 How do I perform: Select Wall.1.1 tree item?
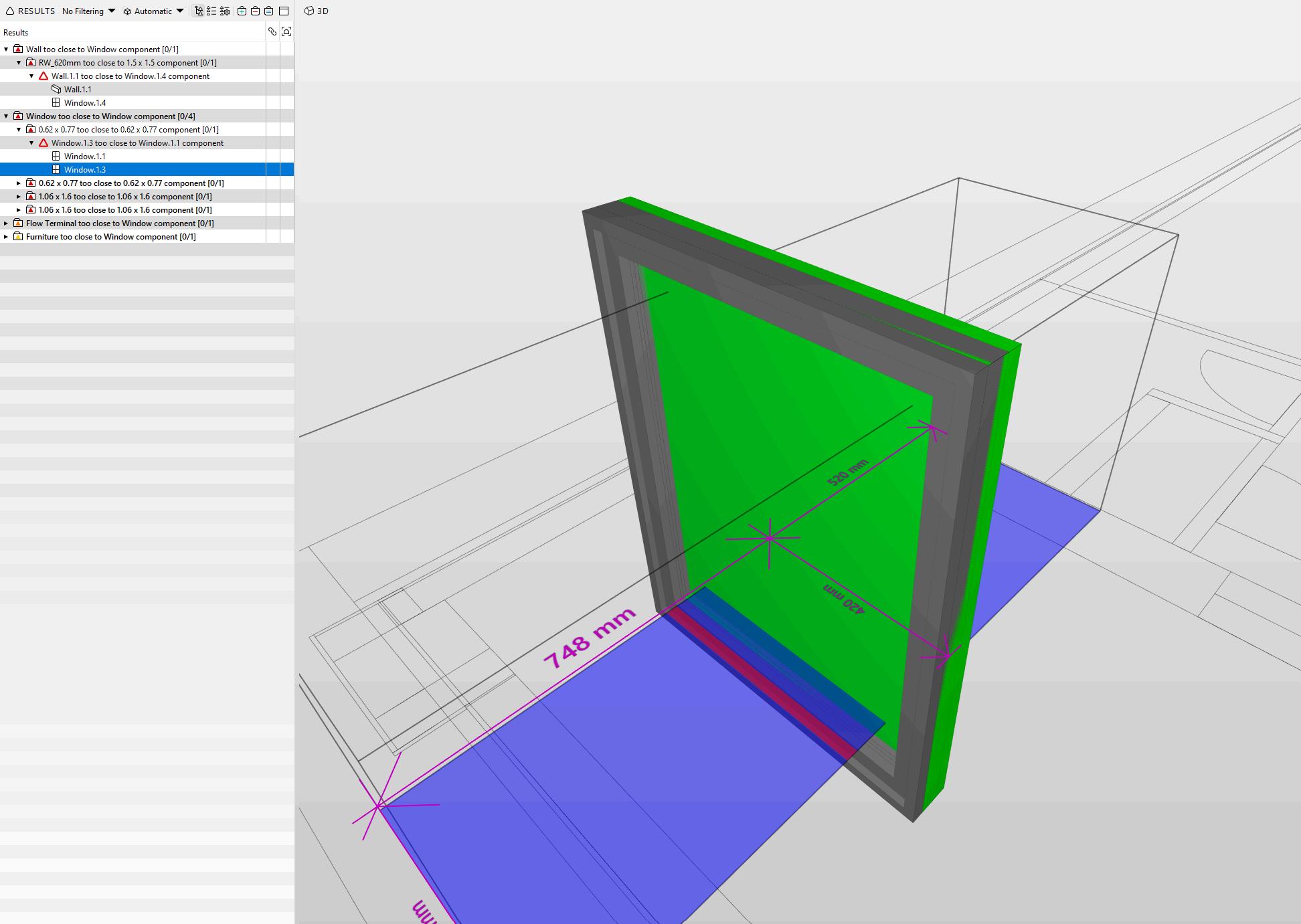(78, 89)
